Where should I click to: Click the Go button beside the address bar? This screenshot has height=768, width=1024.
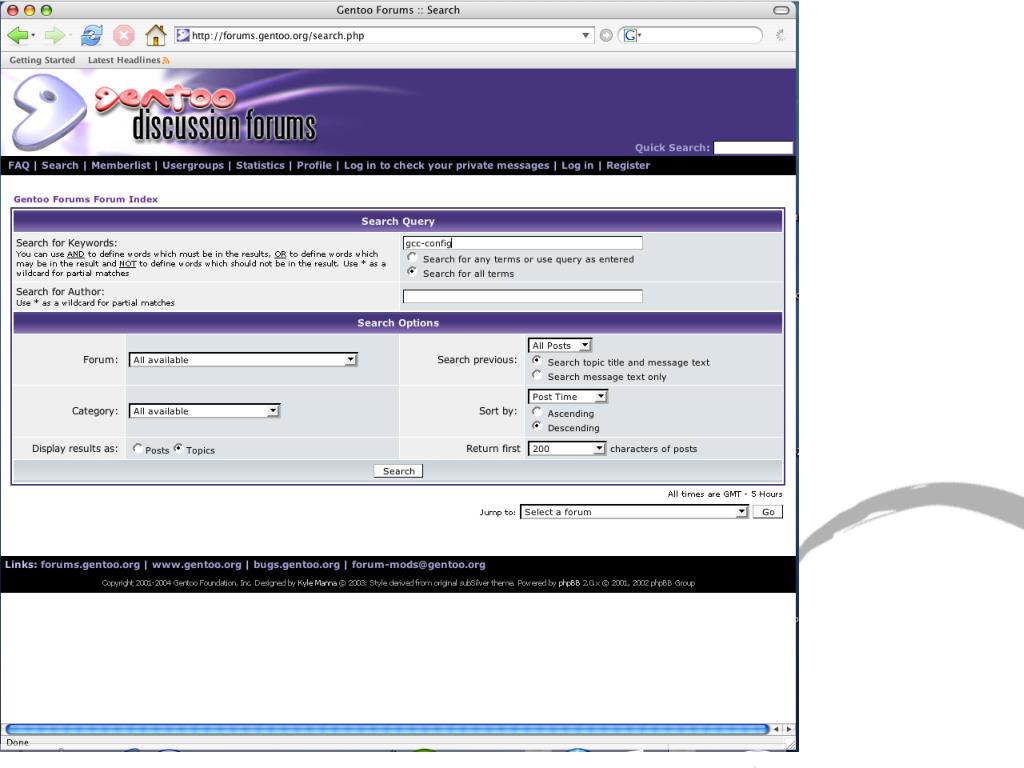pyautogui.click(x=606, y=35)
